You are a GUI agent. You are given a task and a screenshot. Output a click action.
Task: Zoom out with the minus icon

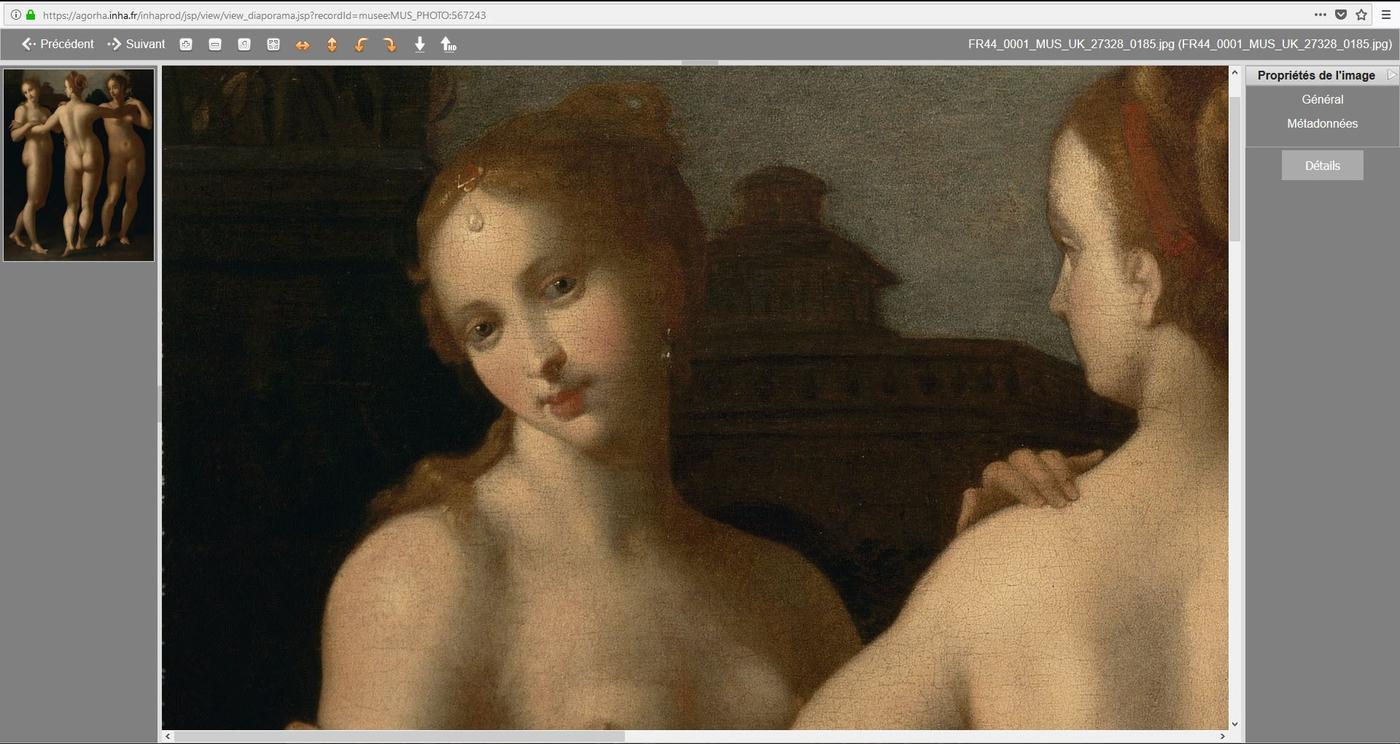click(x=215, y=44)
